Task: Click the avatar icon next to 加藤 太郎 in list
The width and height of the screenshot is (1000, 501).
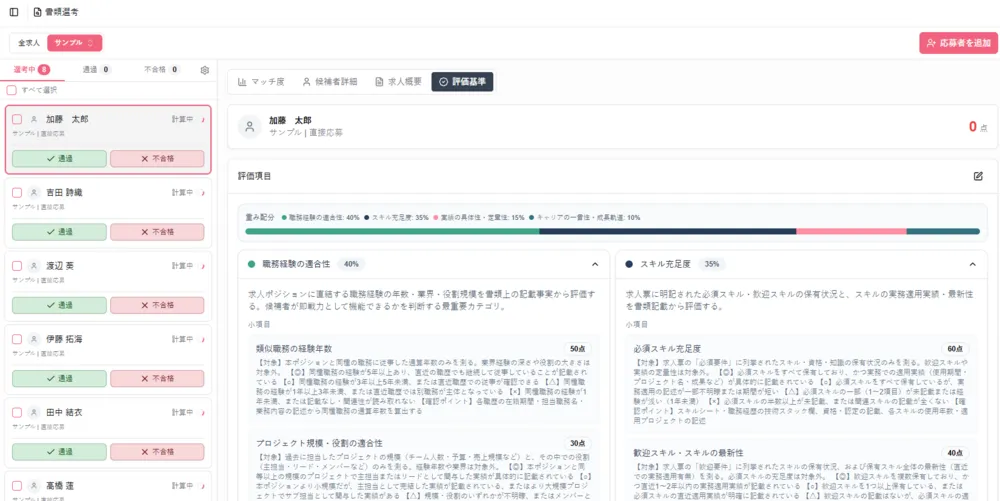Action: pos(34,119)
